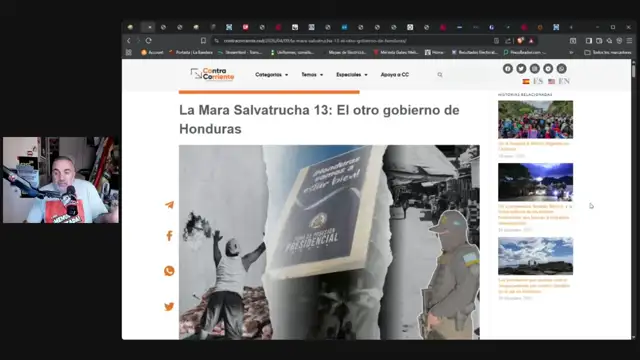Share the article via the orange Facebook icon

[169, 236]
